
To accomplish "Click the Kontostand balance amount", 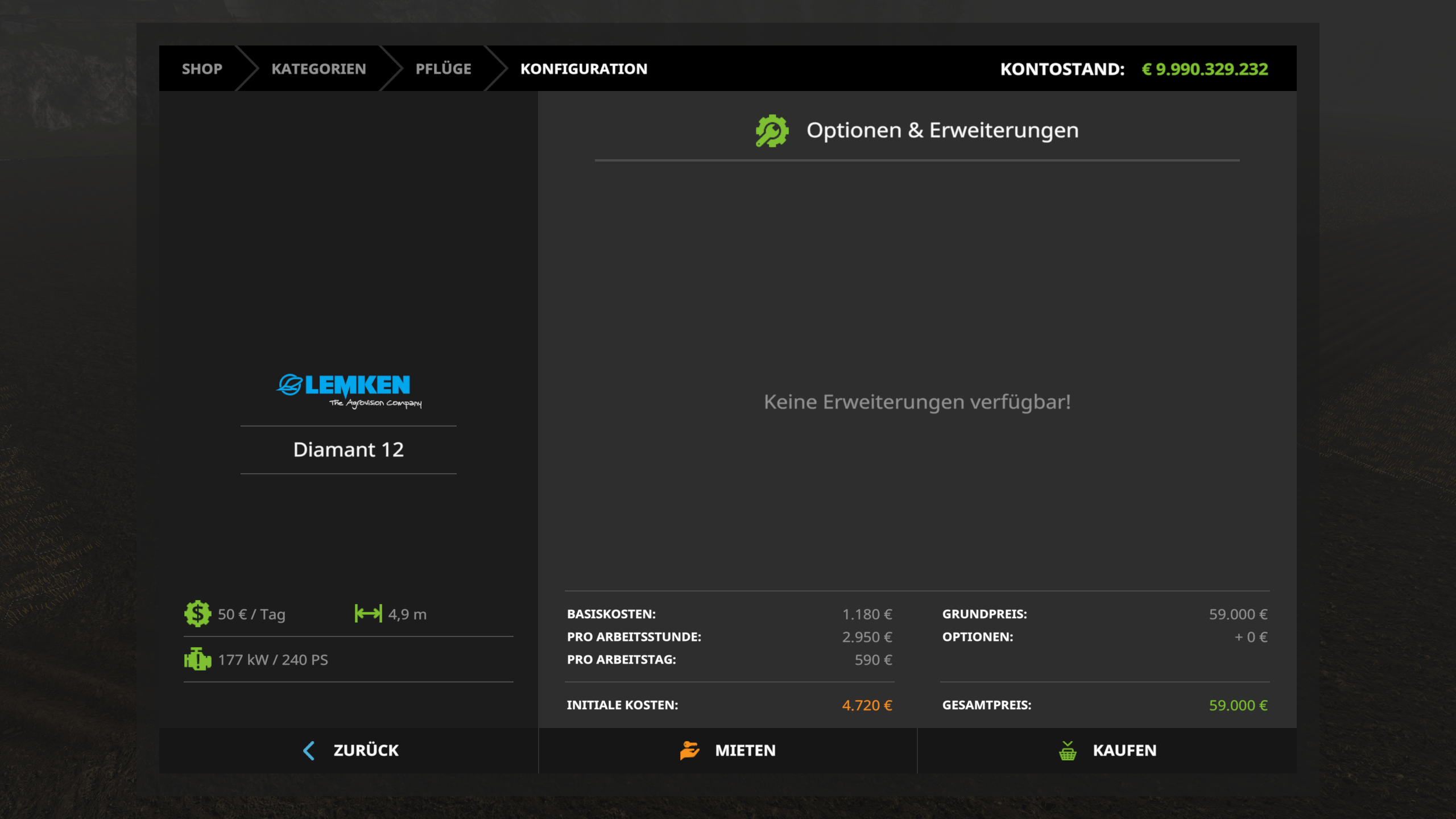I will (1205, 69).
